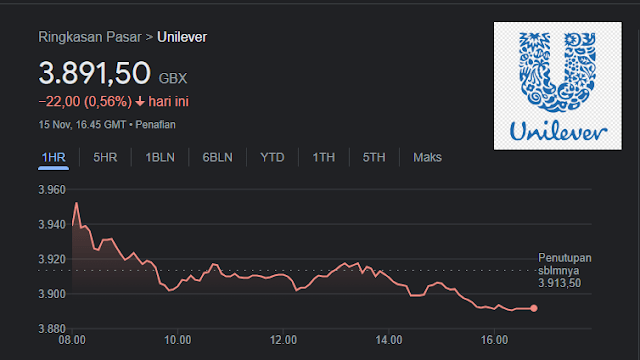The image size is (640, 360).
Task: Click the 'hari ini' label
Action: pyautogui.click(x=169, y=101)
